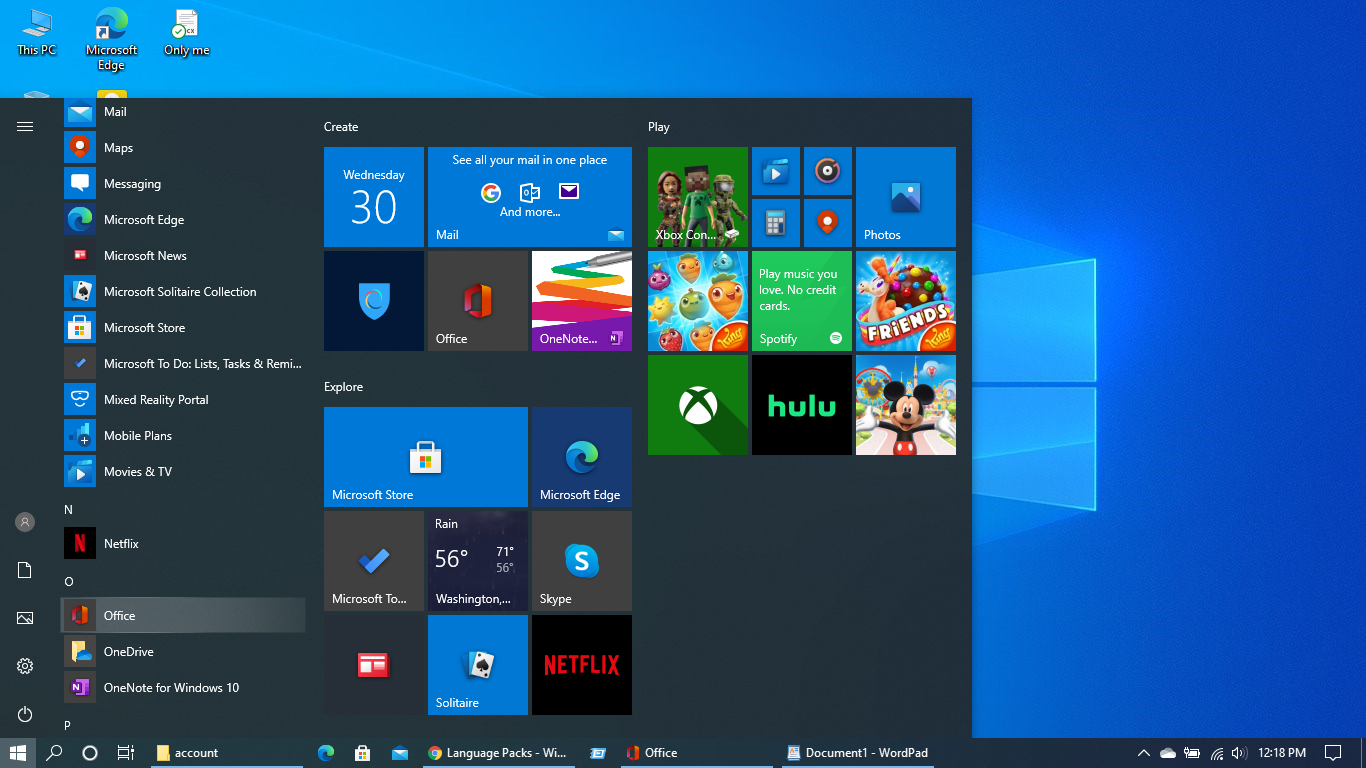Open the small Movies & TV tile
Screen dimensions: 1366x768
pos(776,171)
